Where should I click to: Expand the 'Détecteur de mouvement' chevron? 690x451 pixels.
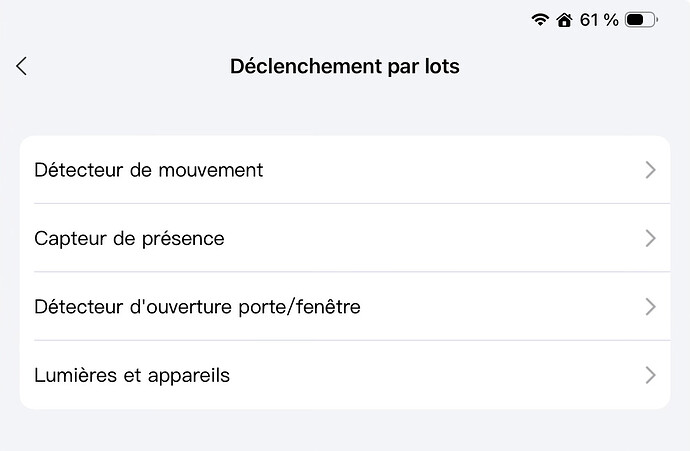[x=650, y=170]
